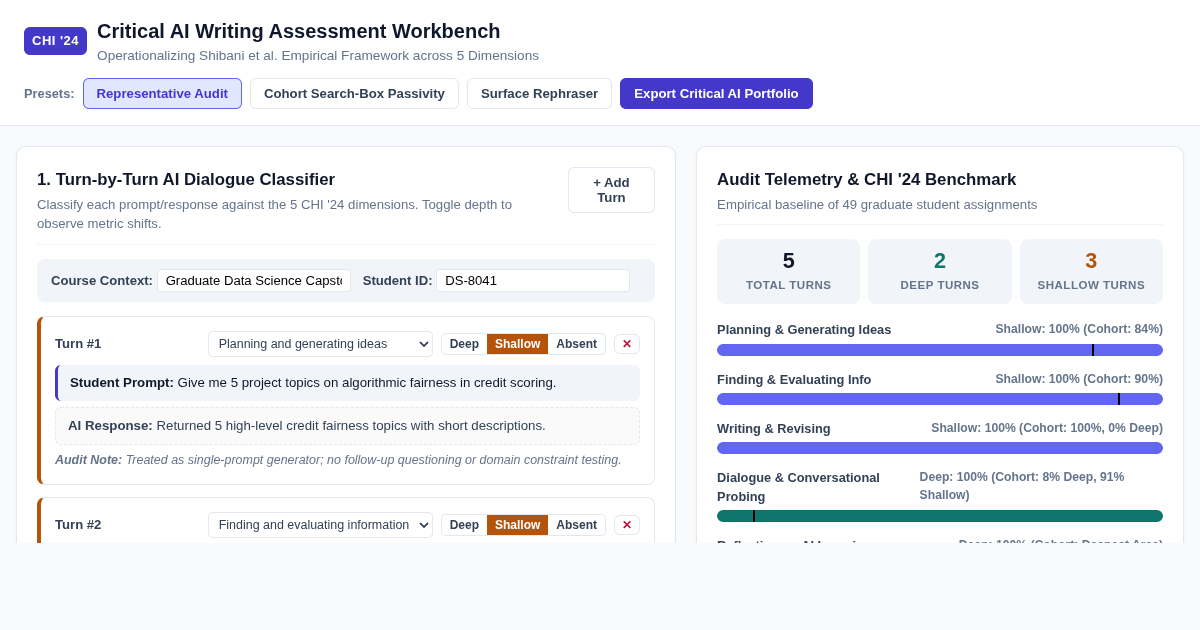The image size is (1200, 630).
Task: Set Turn #1 depth to Deep
Action: (464, 344)
